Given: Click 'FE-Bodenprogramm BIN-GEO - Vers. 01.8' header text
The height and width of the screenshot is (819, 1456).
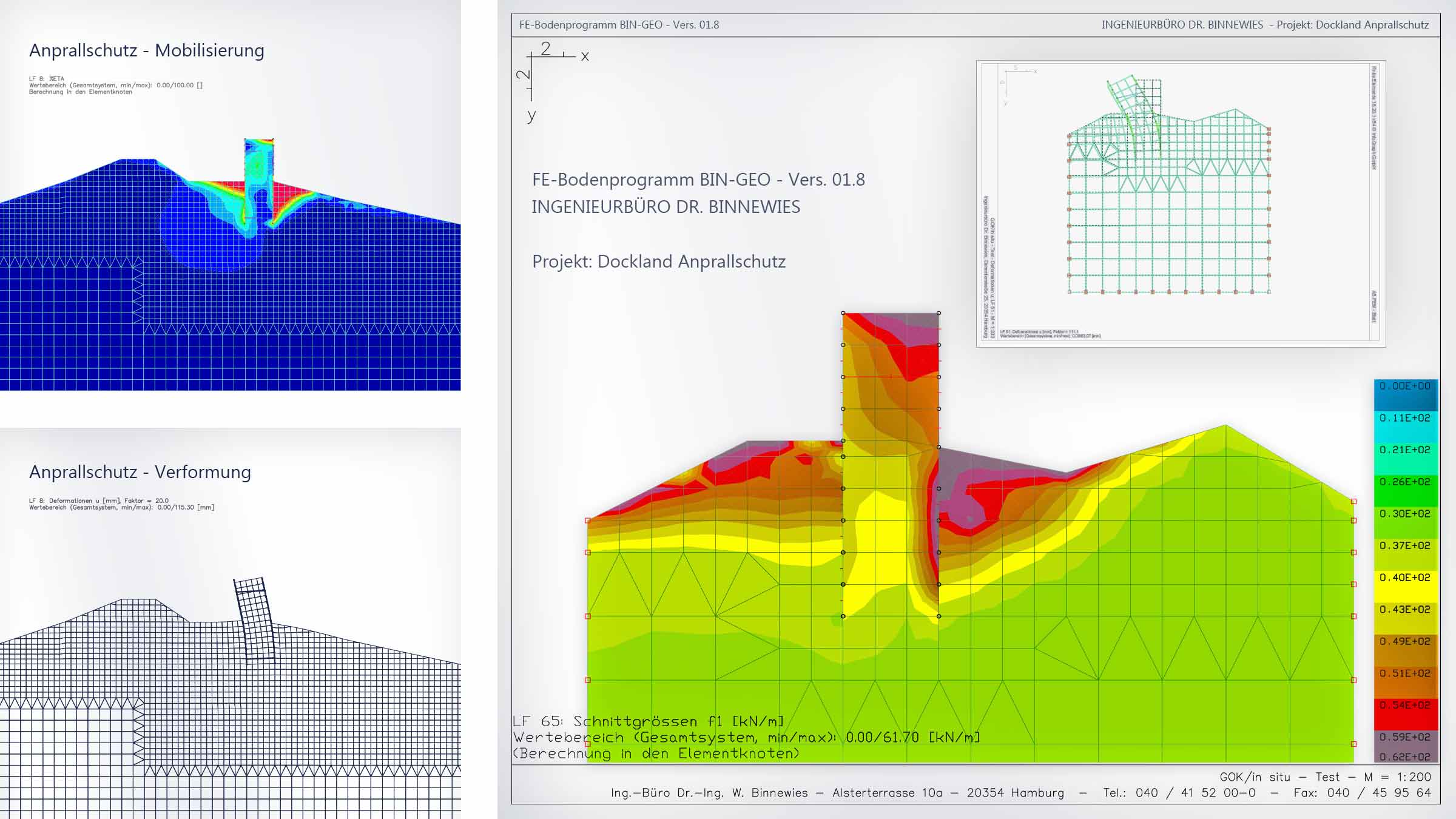Looking at the screenshot, I should [619, 25].
